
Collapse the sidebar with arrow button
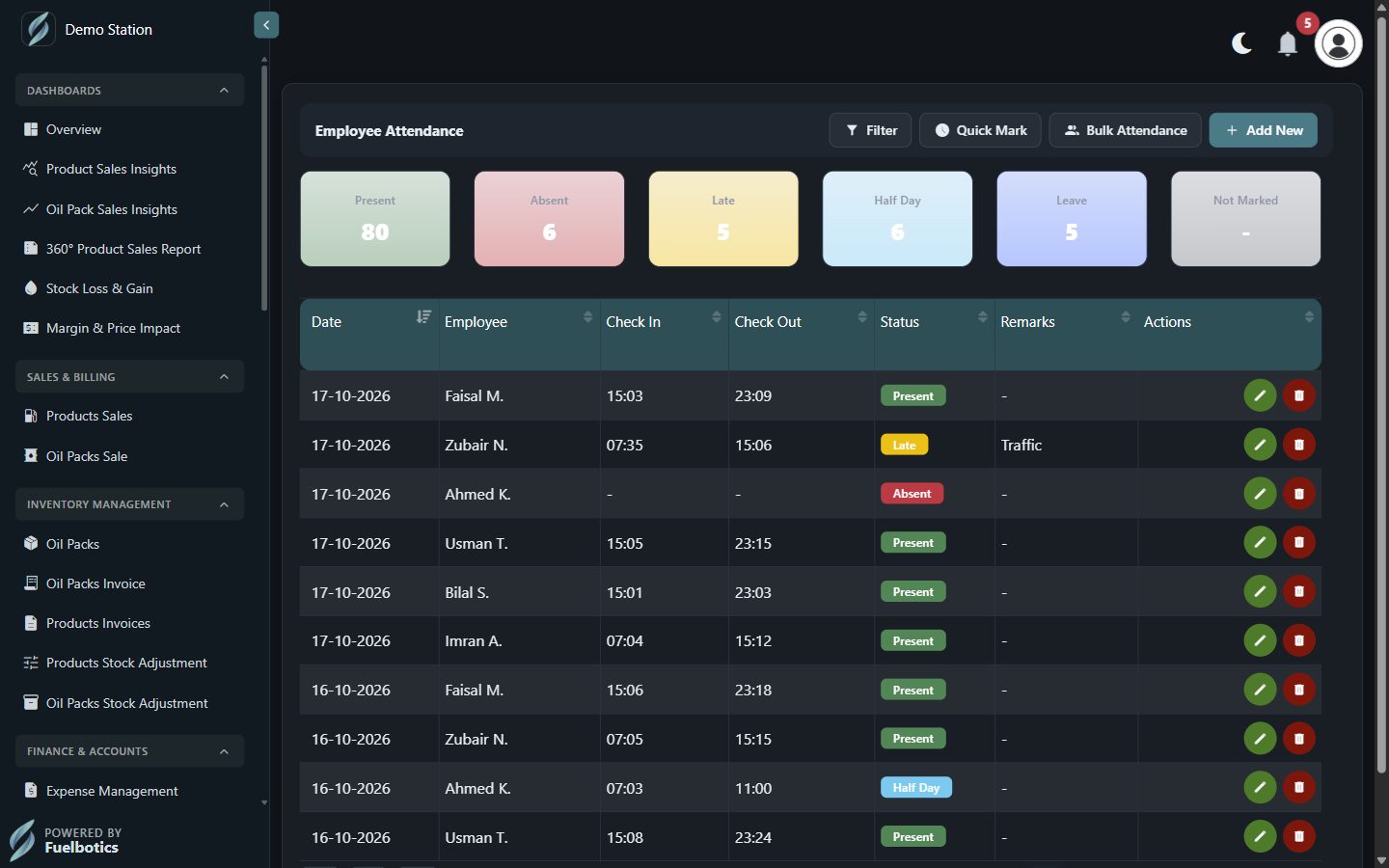click(266, 25)
